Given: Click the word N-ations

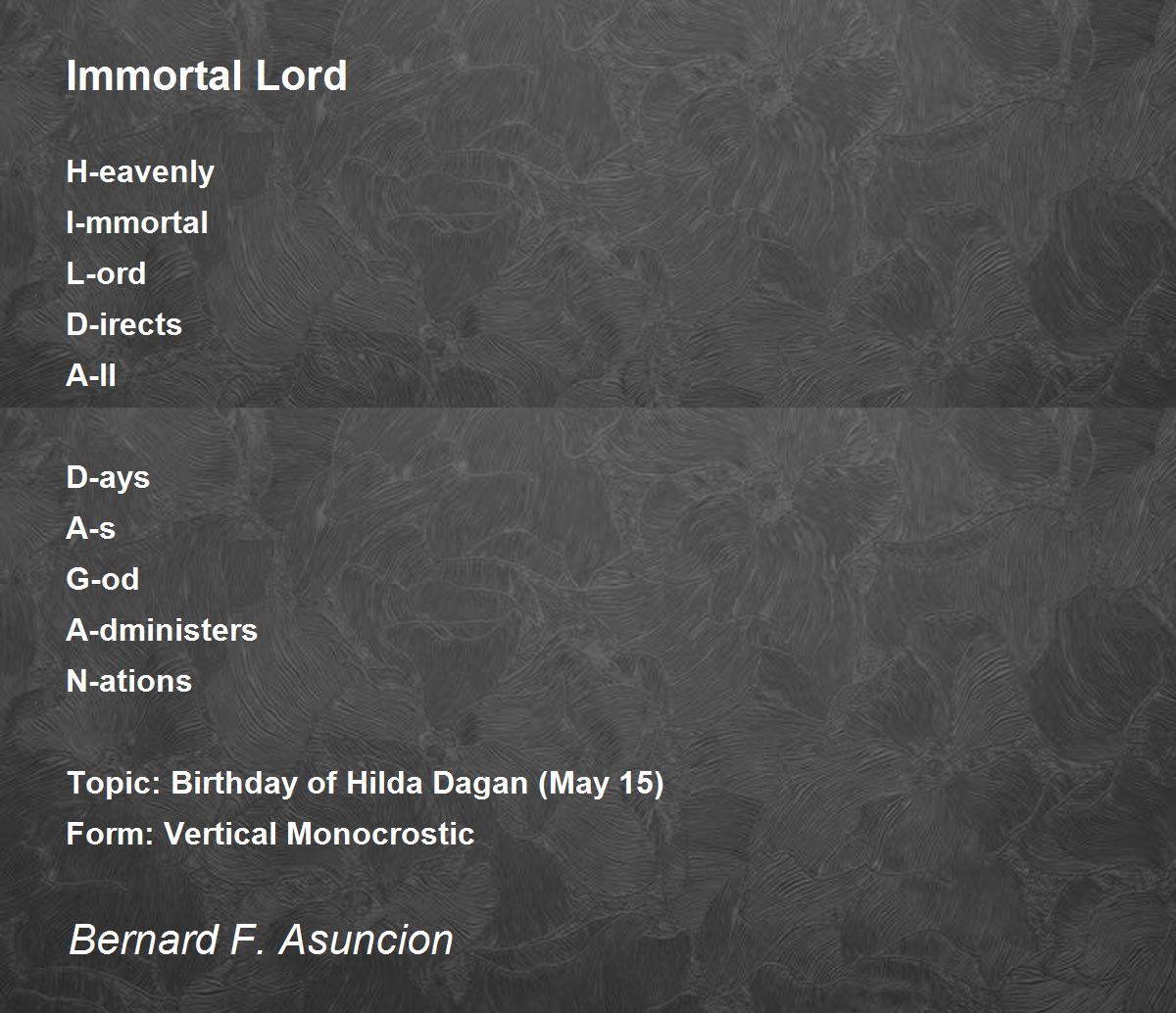Looking at the screenshot, I should pos(129,681).
